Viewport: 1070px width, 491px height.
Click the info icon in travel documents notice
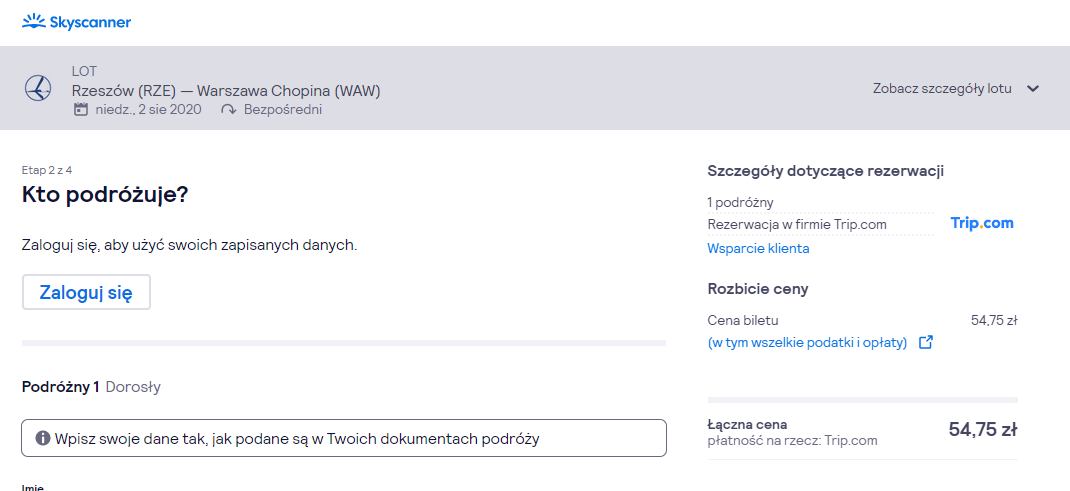[42, 438]
